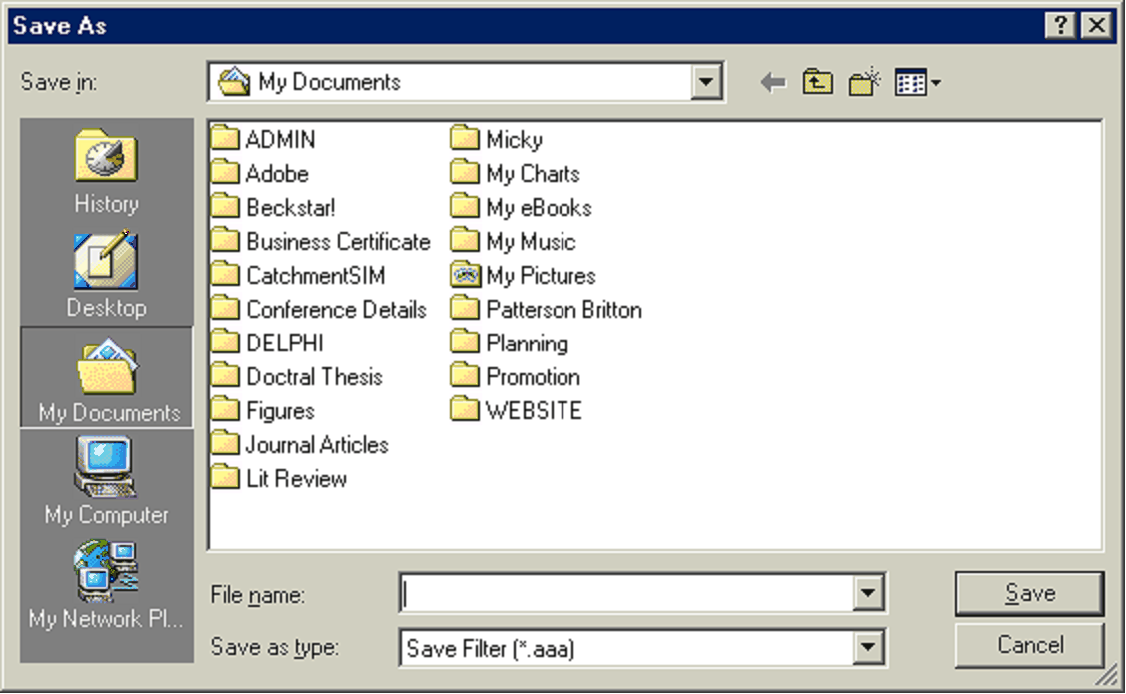This screenshot has width=1126, height=694.
Task: Open the Save as type dropdown
Action: [868, 648]
